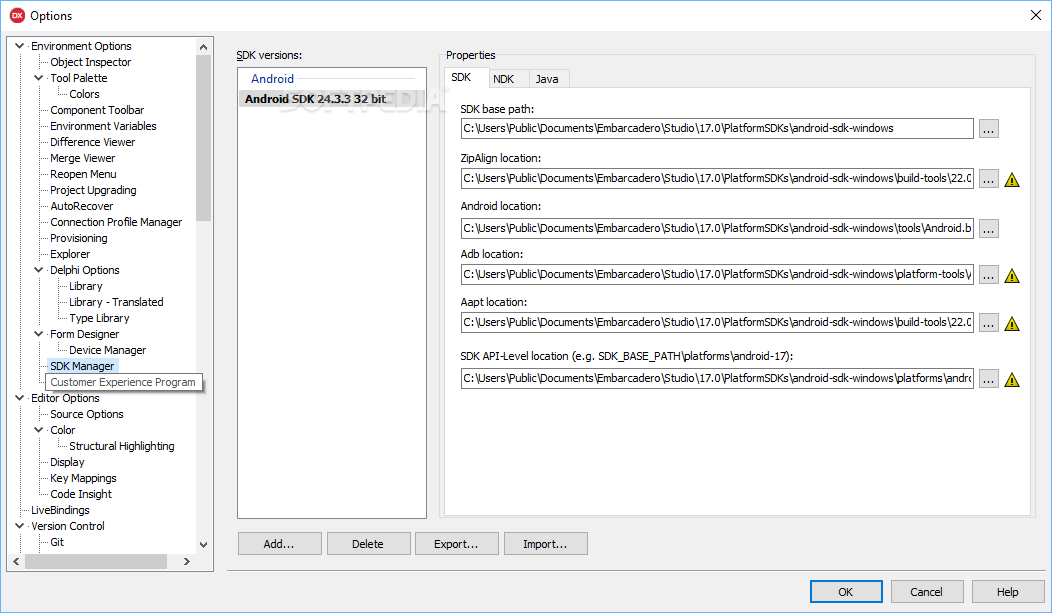Viewport: 1052px width, 613px height.
Task: Select the Android platform header in list
Action: pos(272,78)
